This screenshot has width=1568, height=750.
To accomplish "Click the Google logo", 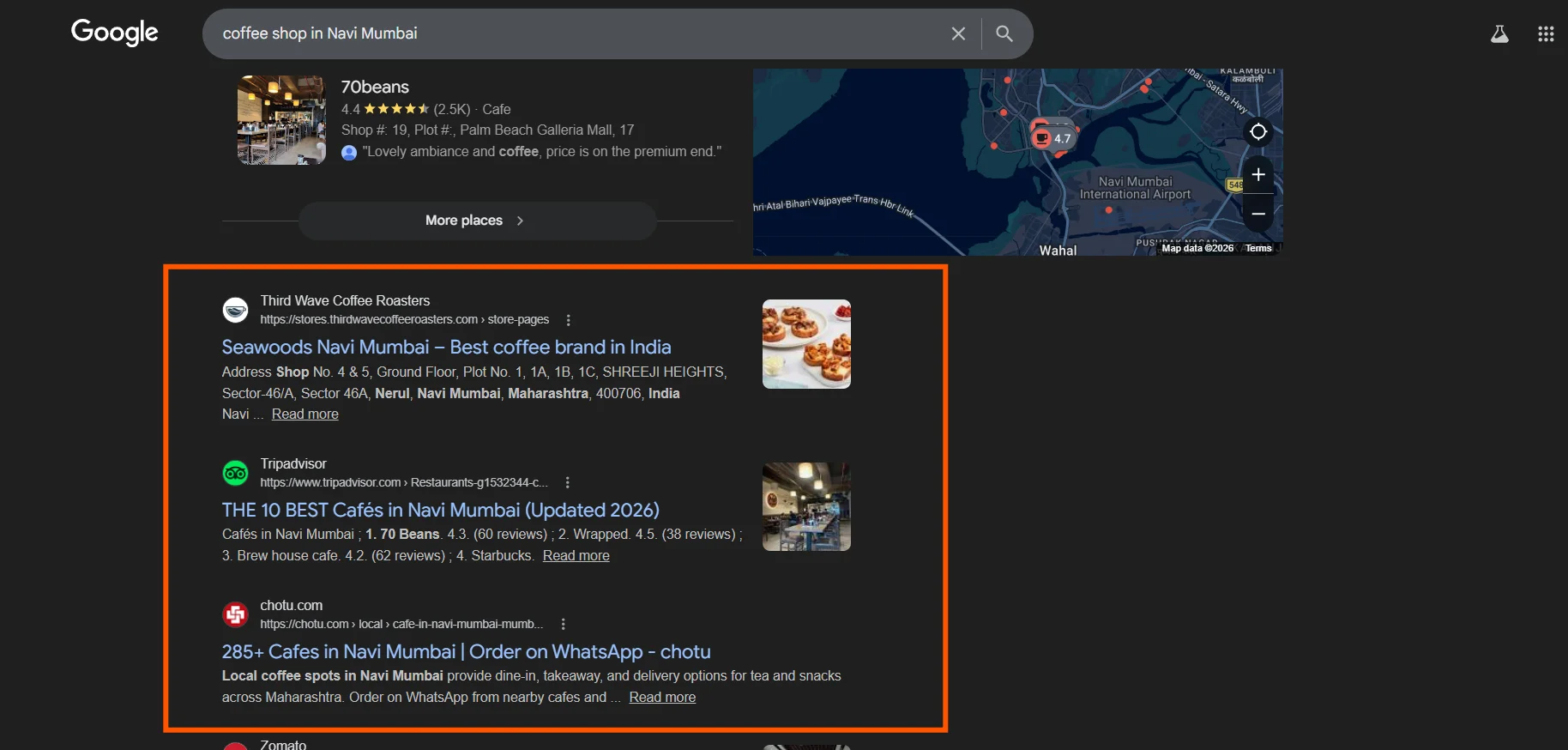I will [114, 33].
